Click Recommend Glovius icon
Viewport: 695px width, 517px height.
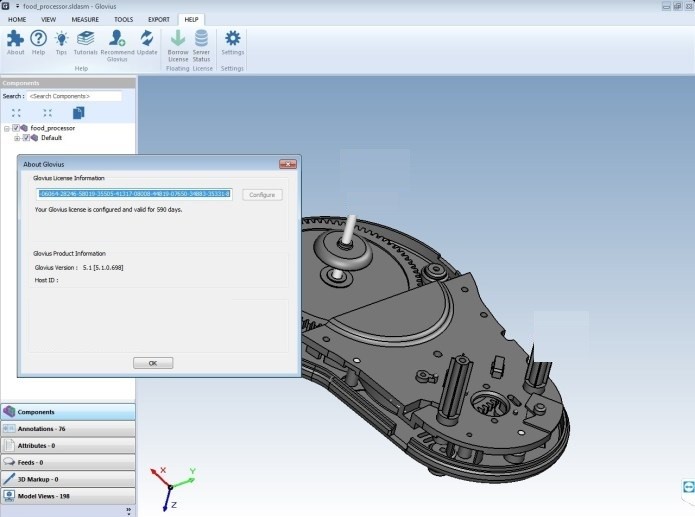[x=117, y=39]
